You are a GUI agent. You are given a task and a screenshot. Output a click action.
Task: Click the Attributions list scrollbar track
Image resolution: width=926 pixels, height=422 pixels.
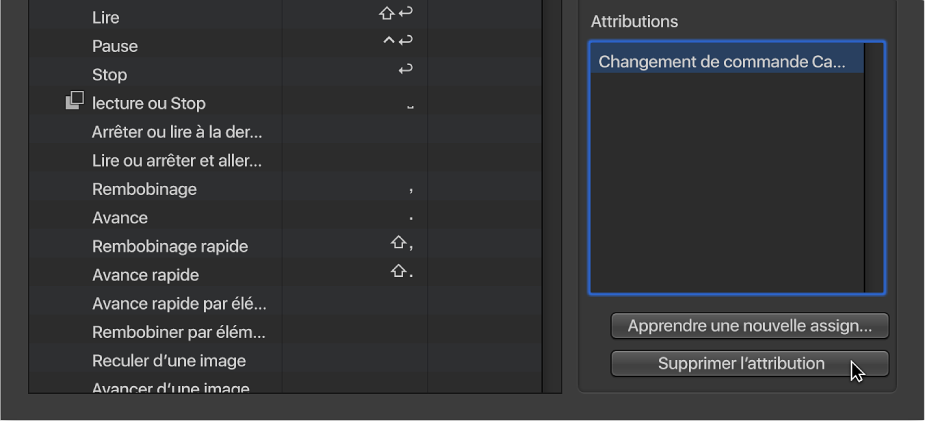874,168
